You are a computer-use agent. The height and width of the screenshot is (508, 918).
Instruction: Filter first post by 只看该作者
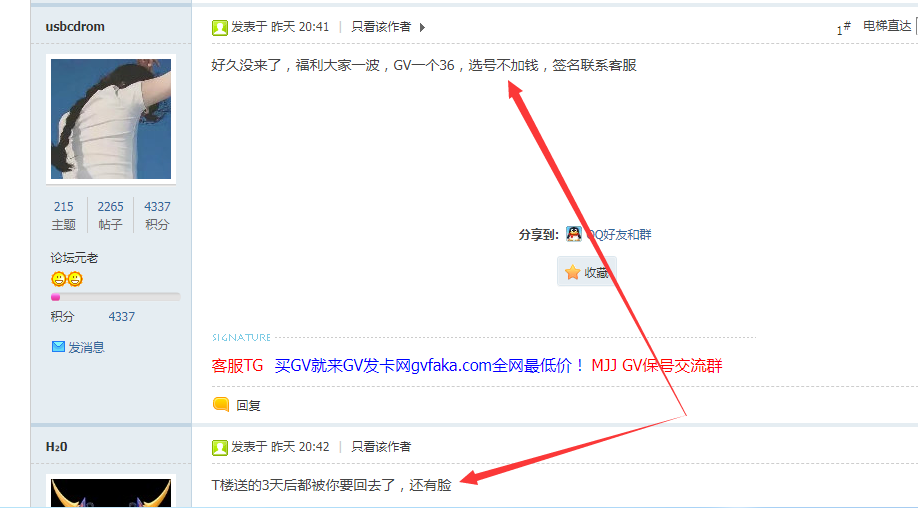point(381,27)
